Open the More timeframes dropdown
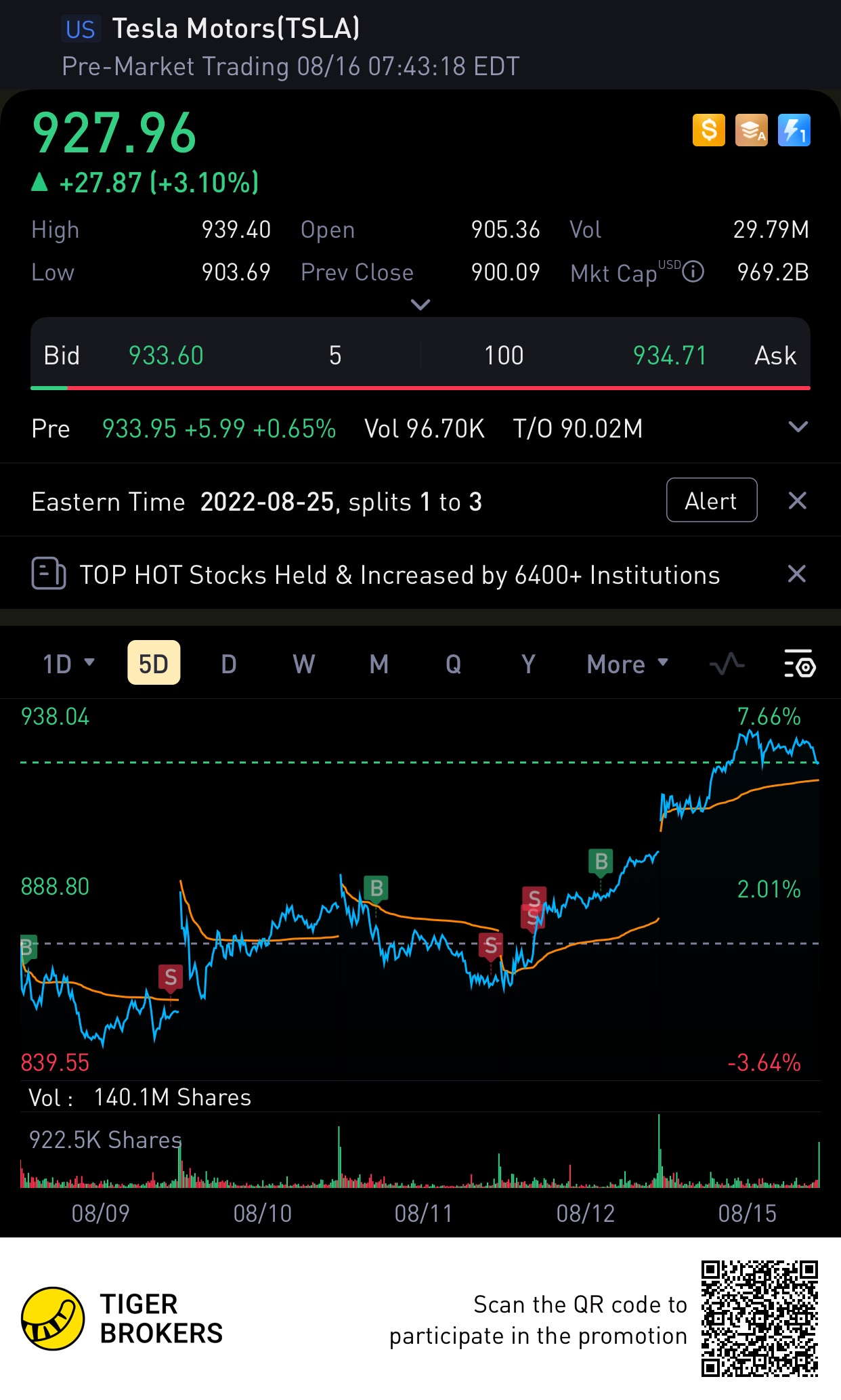The image size is (841, 1400). 628,664
